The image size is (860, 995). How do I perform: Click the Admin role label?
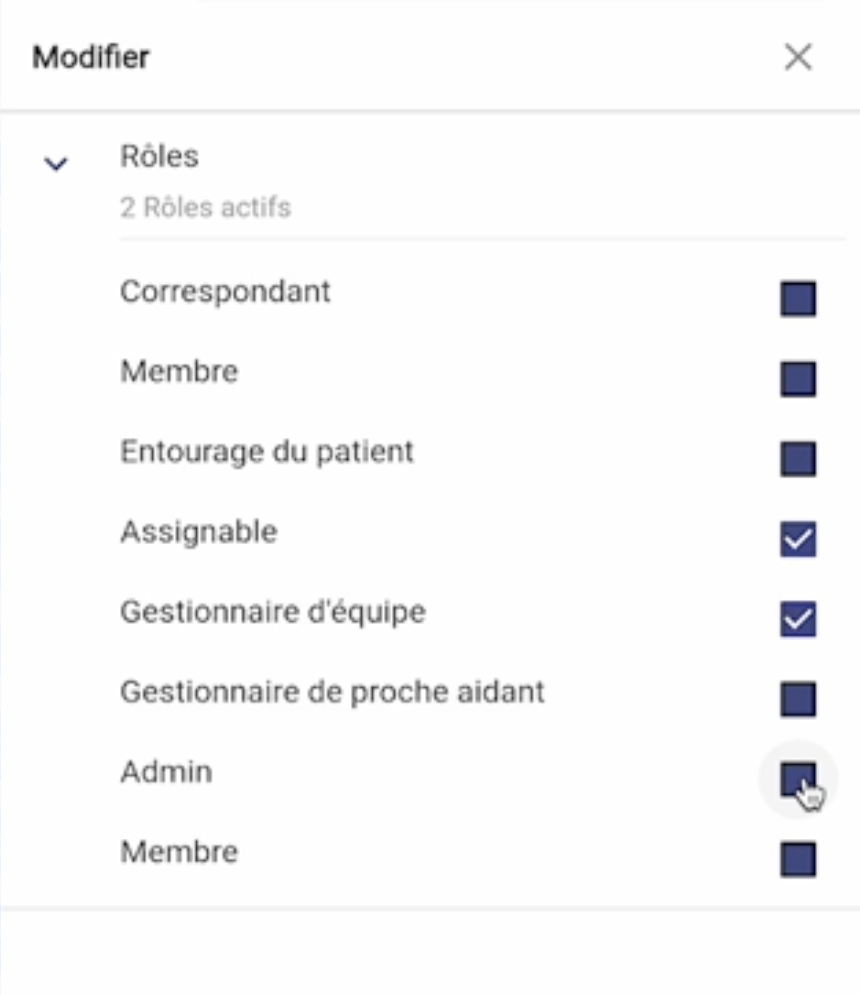[x=166, y=772]
